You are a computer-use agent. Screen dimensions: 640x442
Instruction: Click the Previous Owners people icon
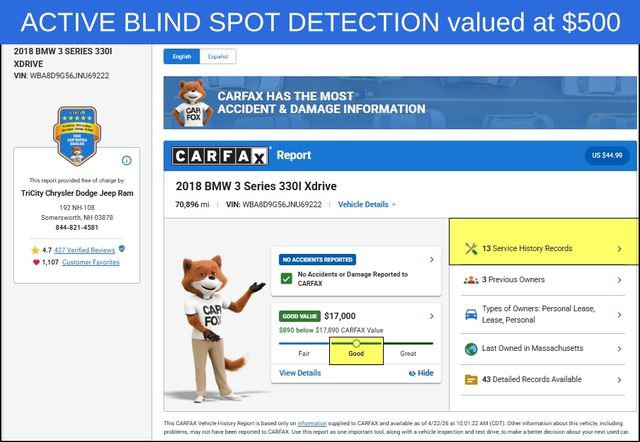(471, 280)
